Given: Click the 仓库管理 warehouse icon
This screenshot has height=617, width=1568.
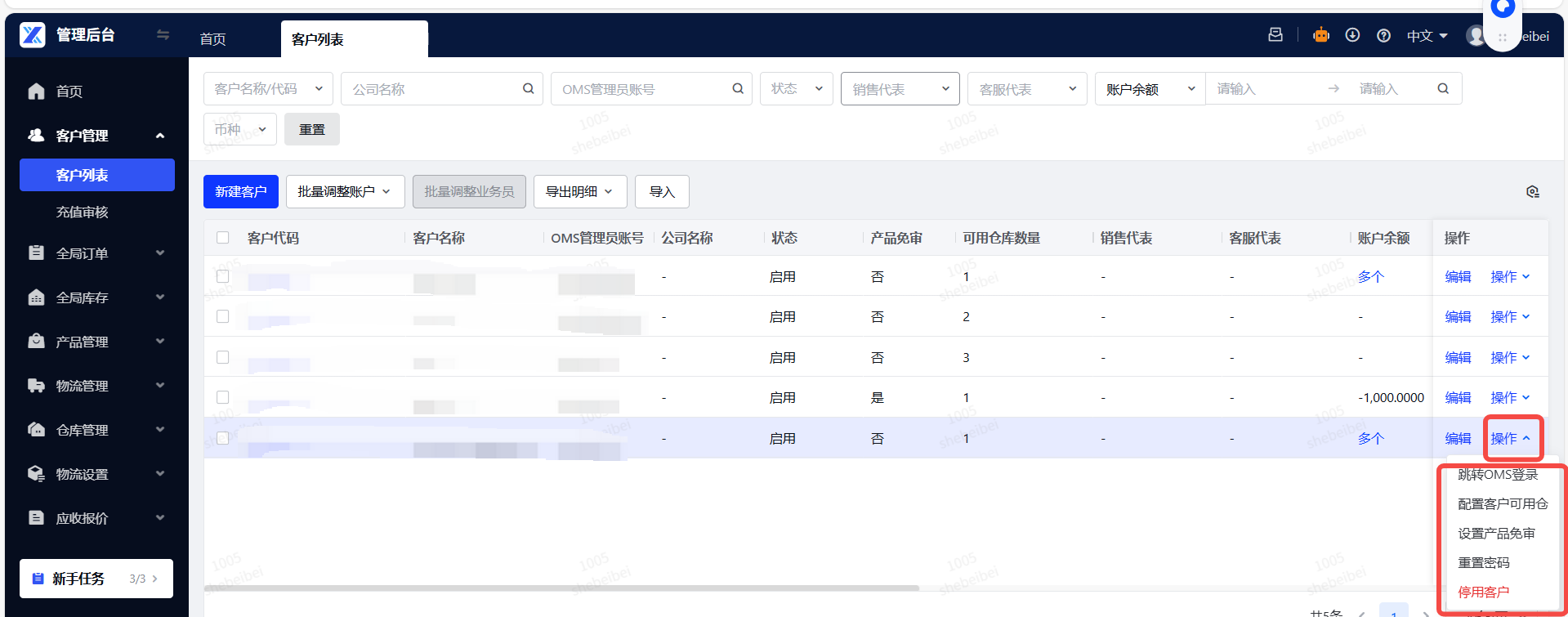Looking at the screenshot, I should [x=36, y=429].
